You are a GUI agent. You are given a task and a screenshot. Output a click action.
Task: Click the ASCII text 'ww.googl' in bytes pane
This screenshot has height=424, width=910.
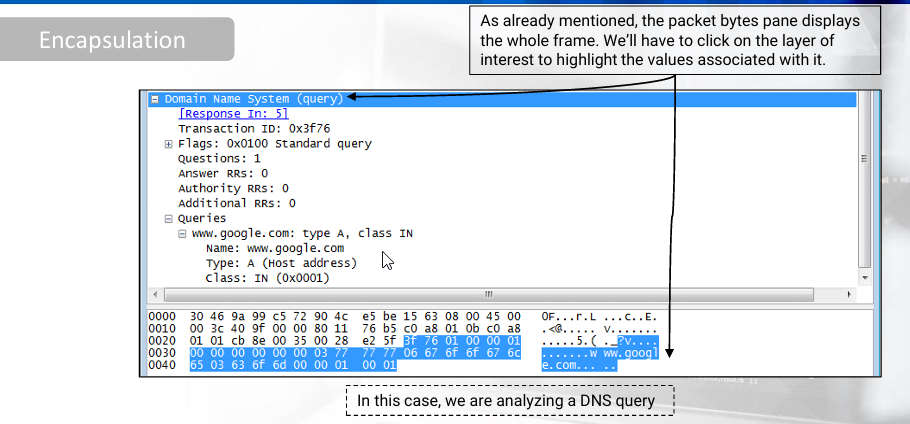(x=631, y=353)
